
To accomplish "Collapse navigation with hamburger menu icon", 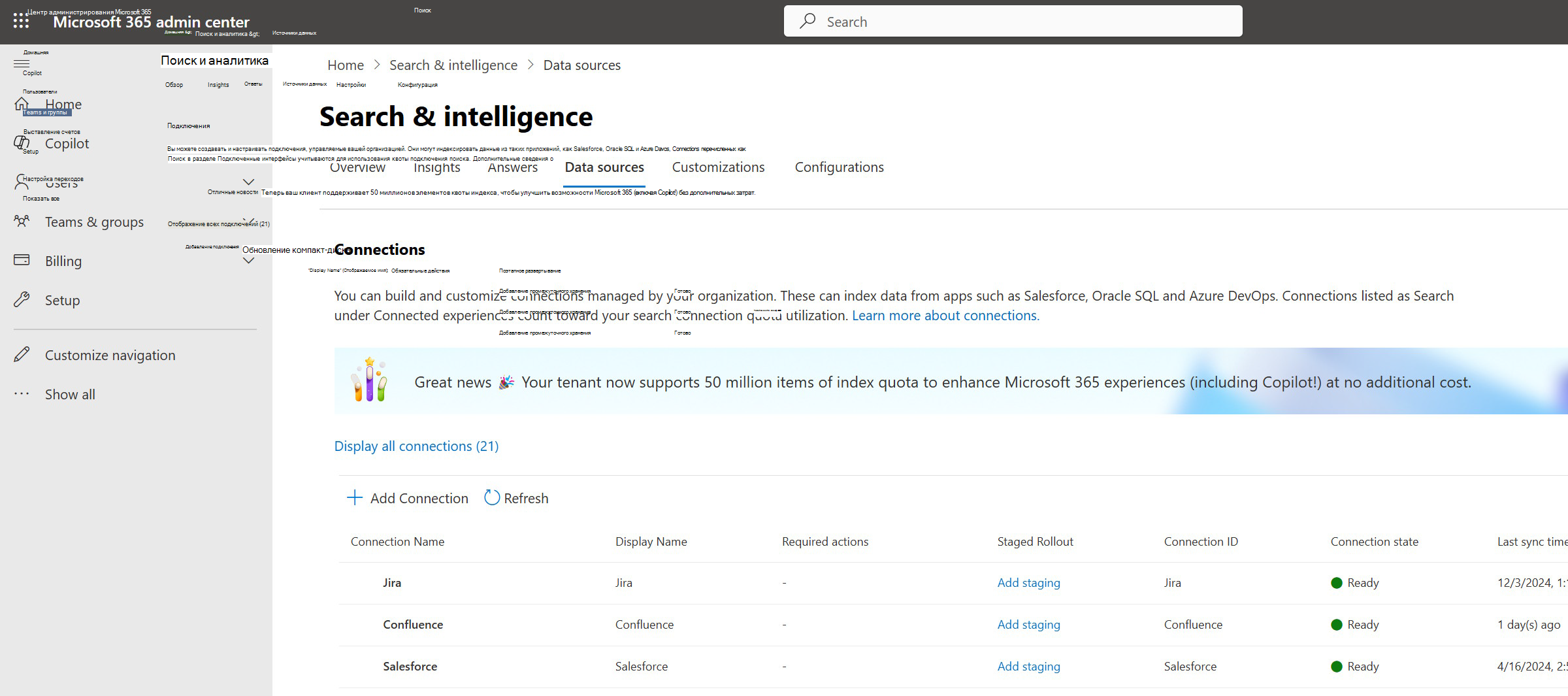I will coord(22,63).
